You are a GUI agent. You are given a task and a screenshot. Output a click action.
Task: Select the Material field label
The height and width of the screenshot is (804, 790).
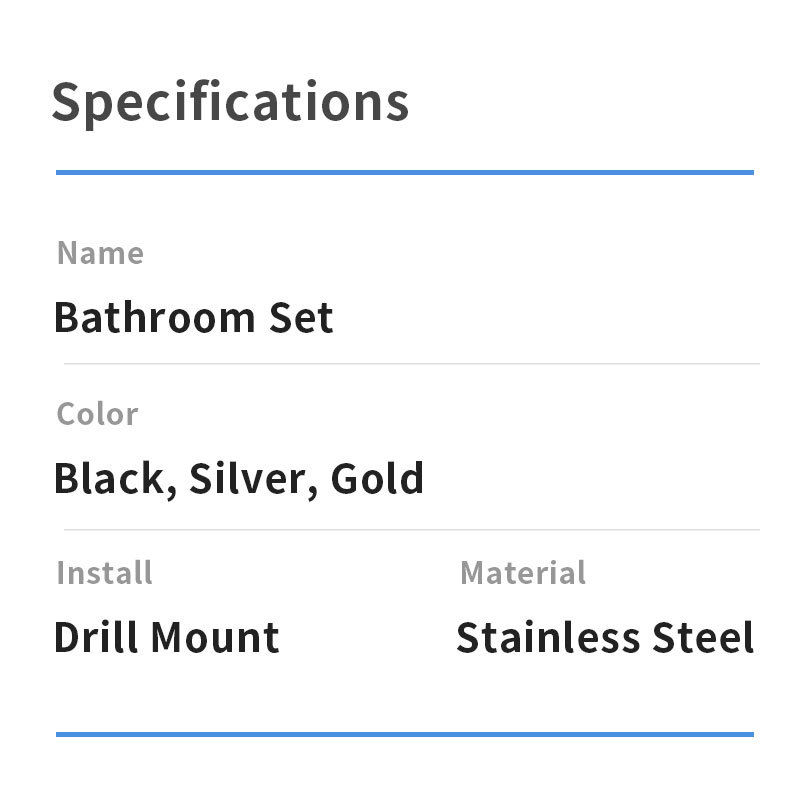(522, 573)
